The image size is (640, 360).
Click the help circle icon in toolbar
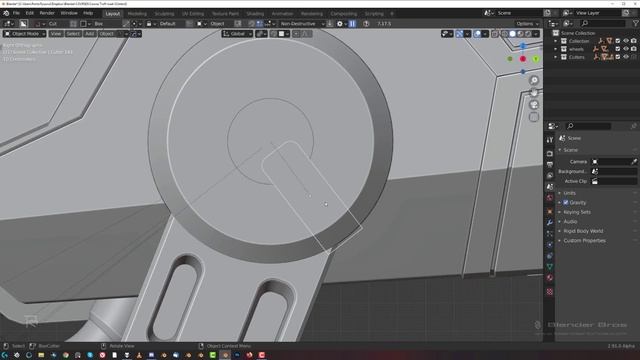366,24
